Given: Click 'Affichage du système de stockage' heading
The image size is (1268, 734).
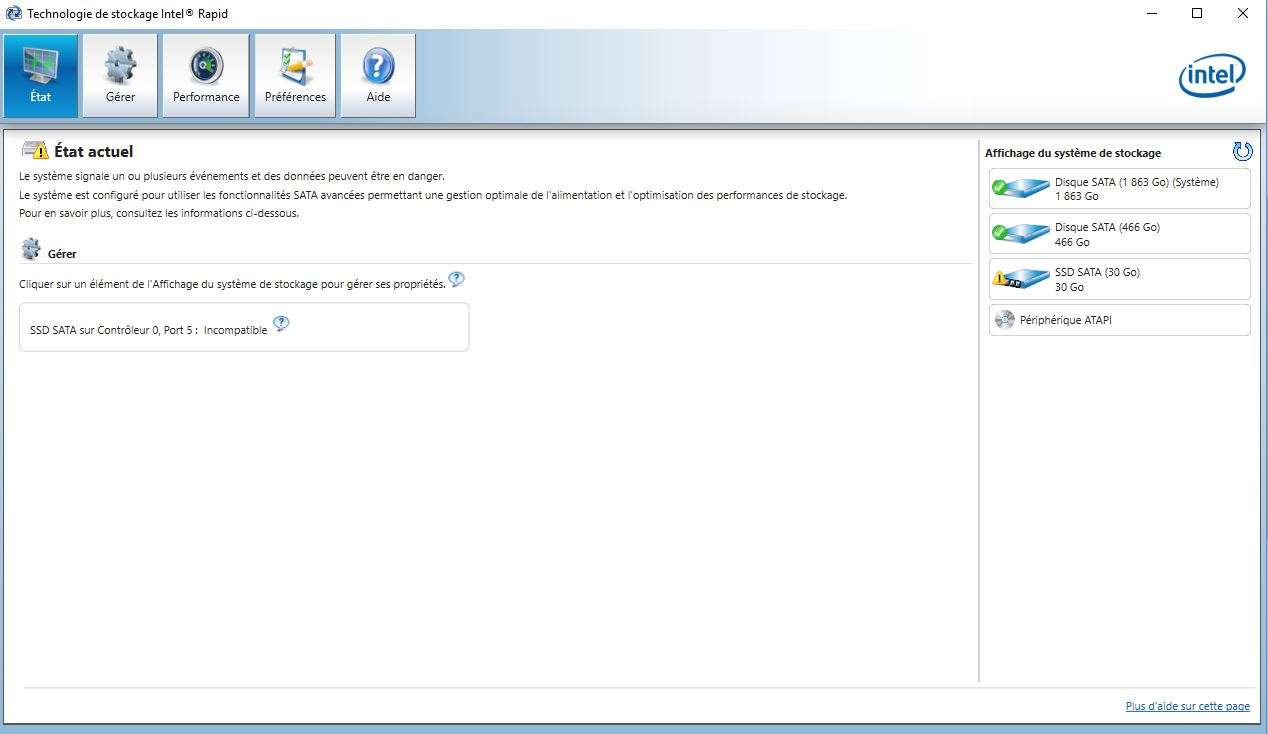Looking at the screenshot, I should (1073, 153).
